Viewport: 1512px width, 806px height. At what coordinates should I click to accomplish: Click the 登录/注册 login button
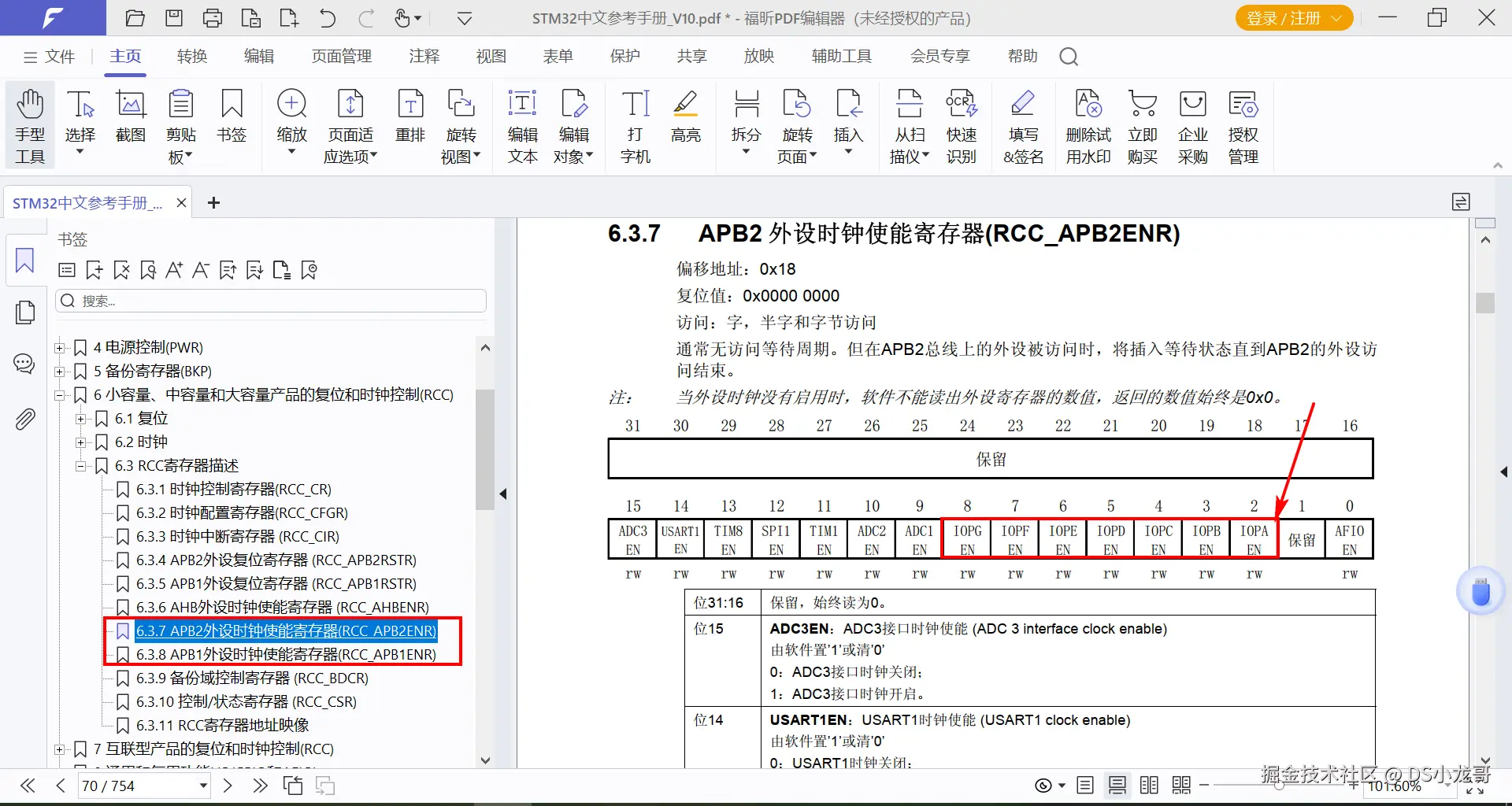pyautogui.click(x=1294, y=18)
